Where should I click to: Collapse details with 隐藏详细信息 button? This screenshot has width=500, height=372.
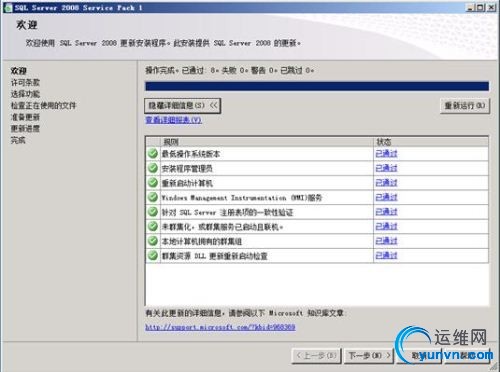point(183,106)
